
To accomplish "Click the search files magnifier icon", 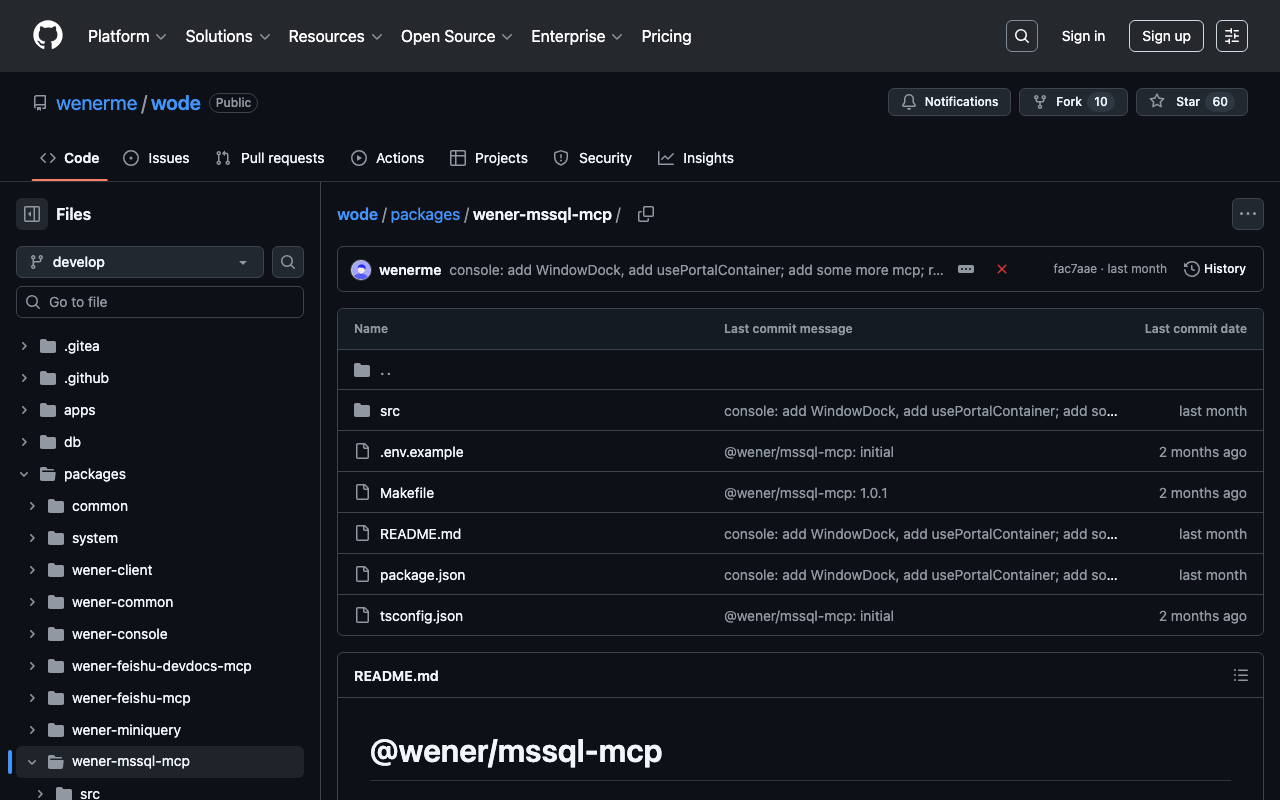I will coord(288,262).
